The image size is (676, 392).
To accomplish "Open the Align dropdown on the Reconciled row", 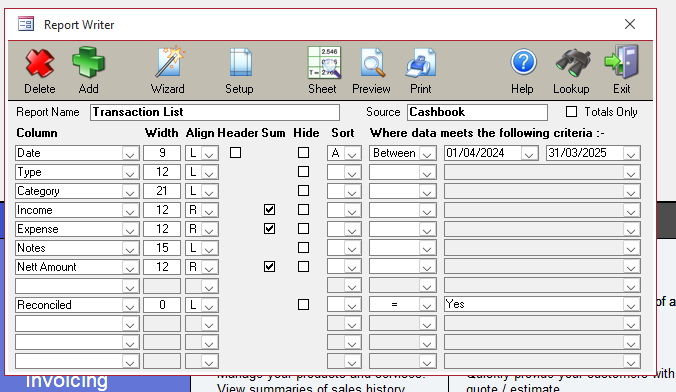I will coord(210,305).
